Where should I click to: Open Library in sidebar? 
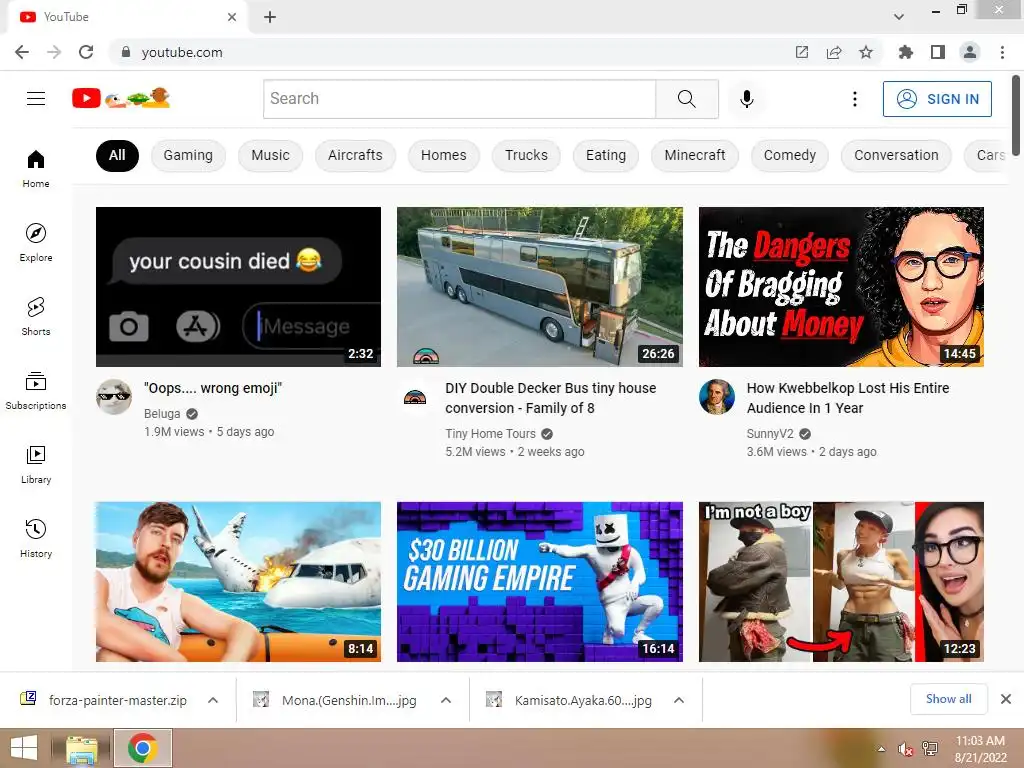click(36, 464)
